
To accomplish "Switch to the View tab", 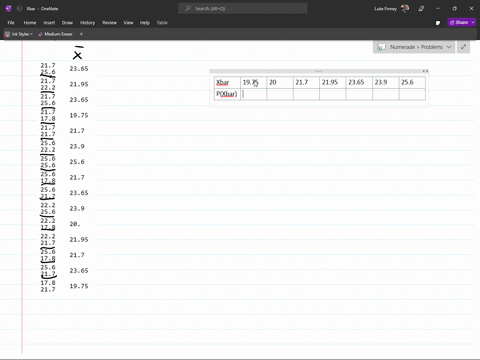I will tap(128, 23).
